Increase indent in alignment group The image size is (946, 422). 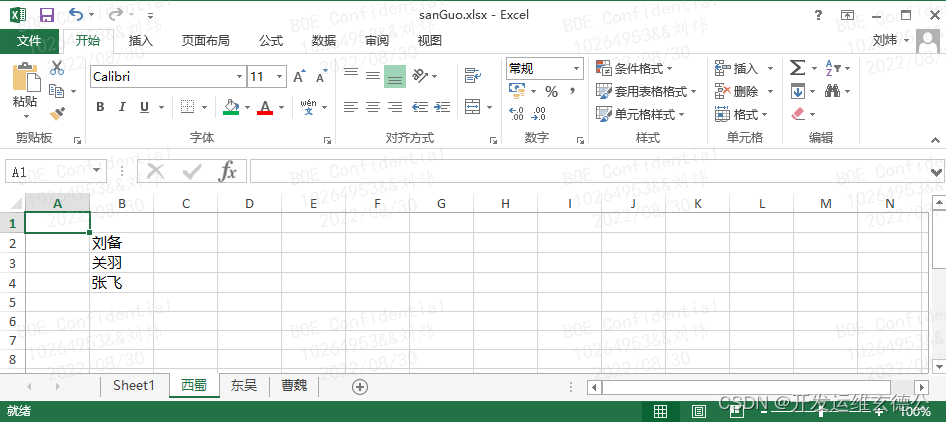click(x=442, y=107)
